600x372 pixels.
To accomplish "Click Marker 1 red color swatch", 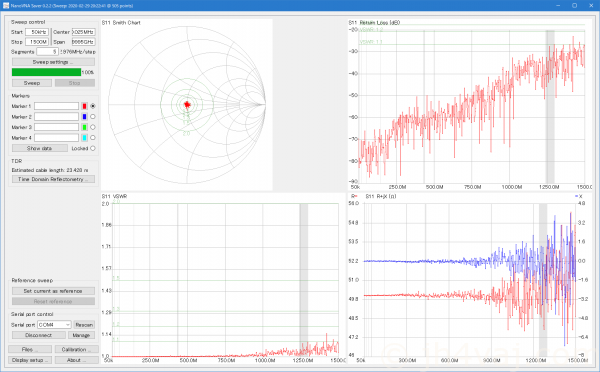I will (85, 106).
